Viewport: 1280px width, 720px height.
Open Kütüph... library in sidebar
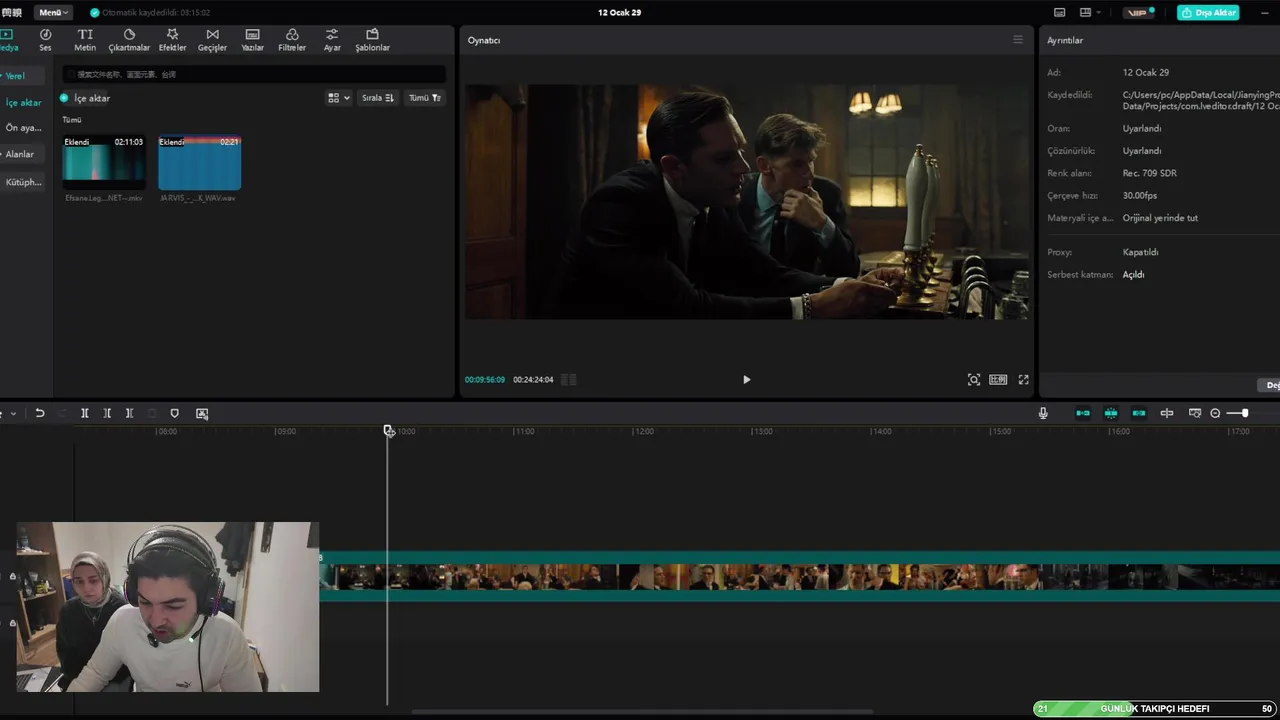point(23,182)
